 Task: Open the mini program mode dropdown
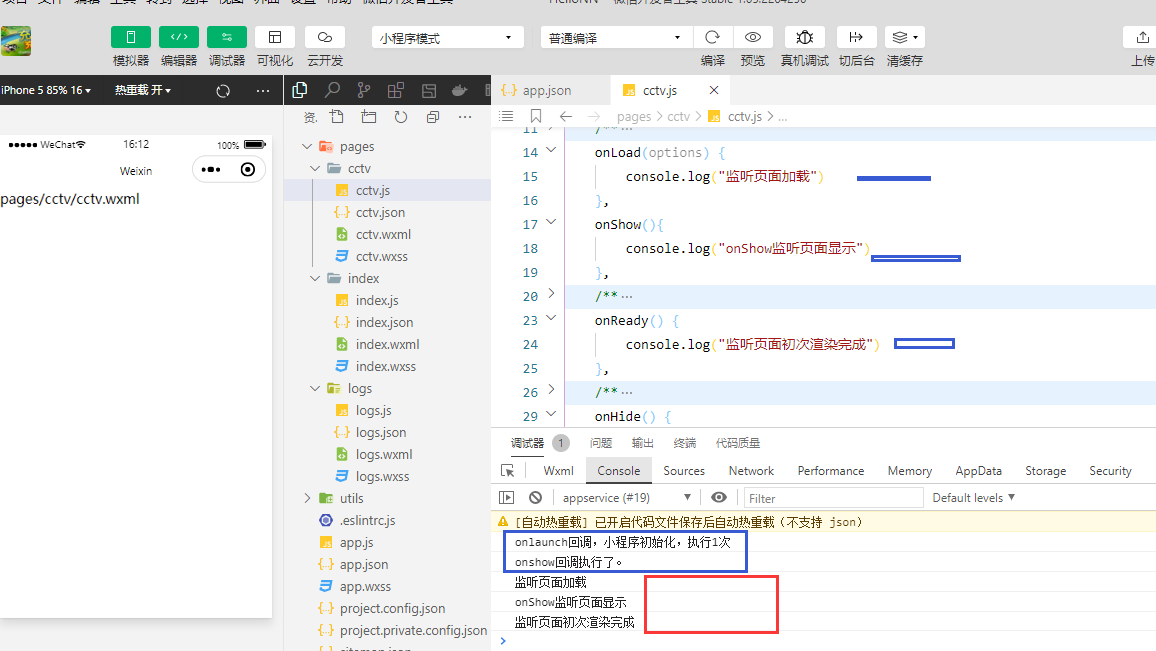(448, 38)
